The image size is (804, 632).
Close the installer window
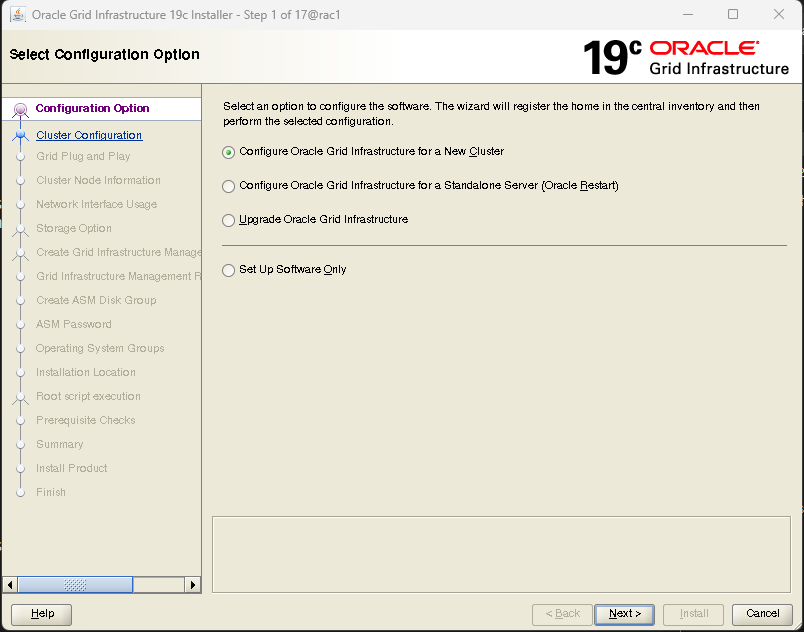[x=779, y=14]
